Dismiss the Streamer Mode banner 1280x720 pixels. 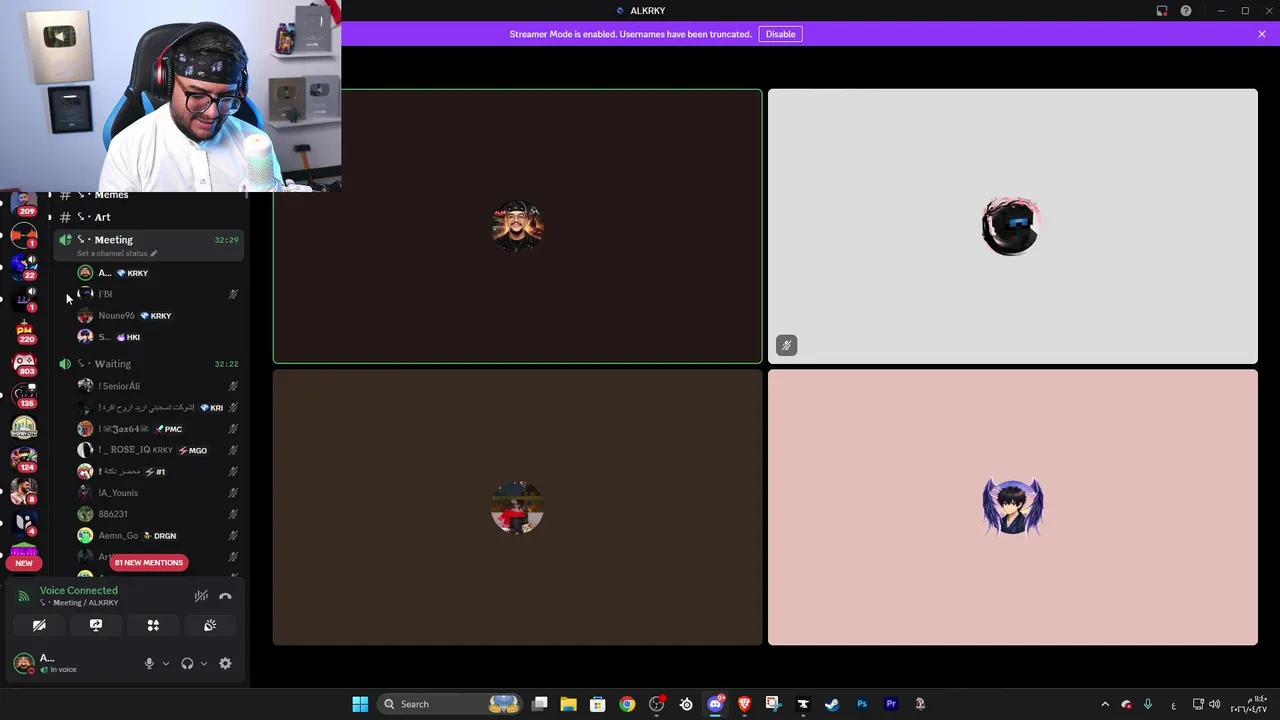tap(1262, 34)
